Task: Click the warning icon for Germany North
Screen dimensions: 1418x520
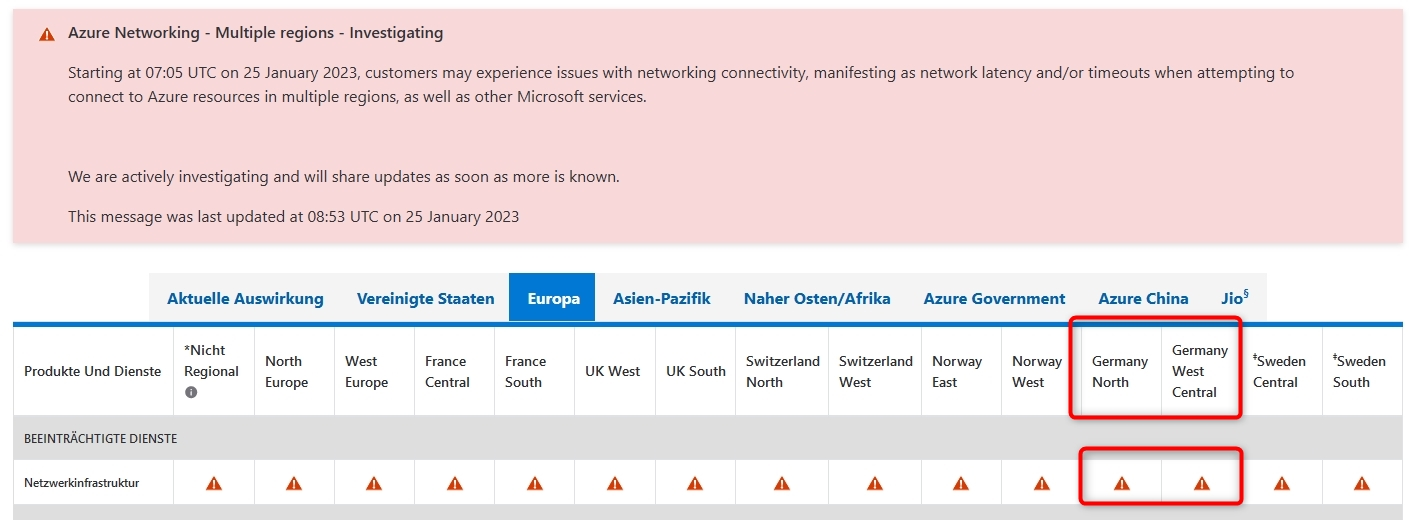Action: pos(1121,483)
